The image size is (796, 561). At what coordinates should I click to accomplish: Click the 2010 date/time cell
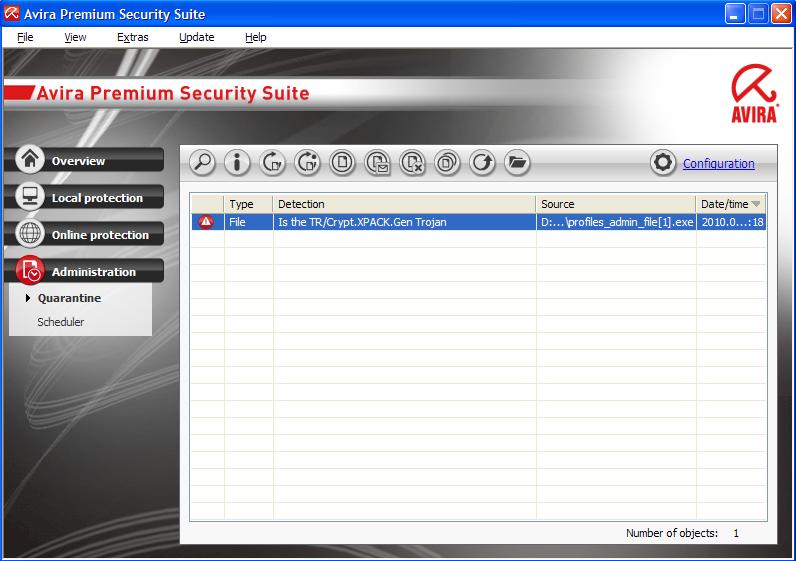[x=732, y=222]
